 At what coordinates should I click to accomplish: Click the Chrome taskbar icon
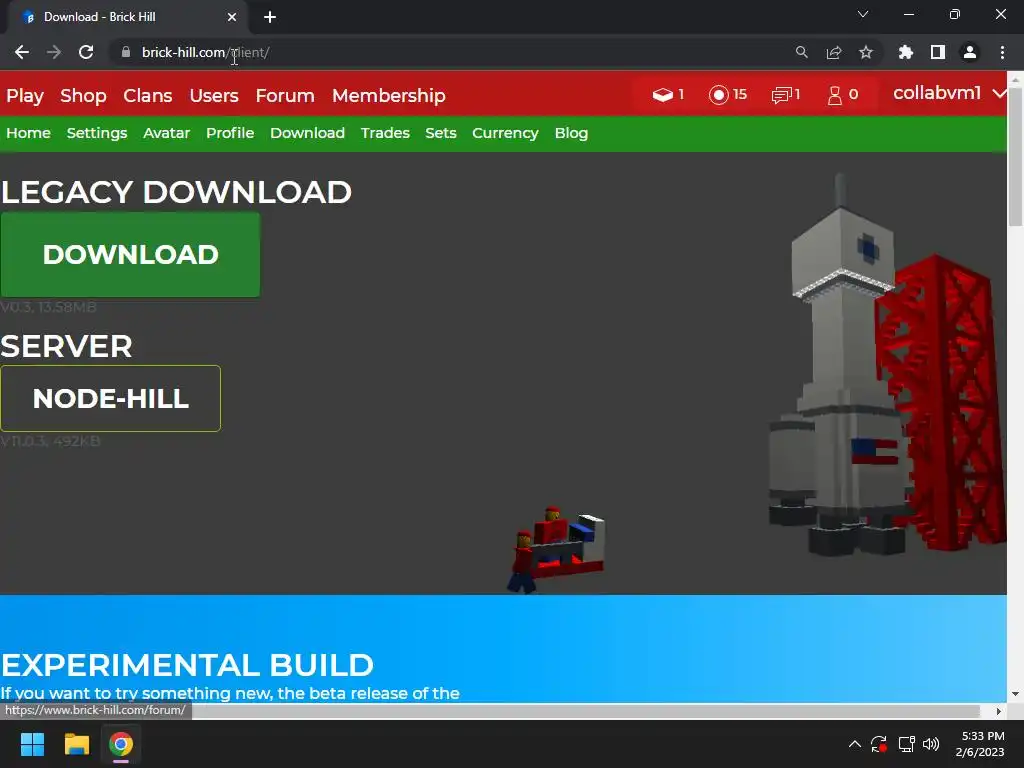click(x=121, y=744)
